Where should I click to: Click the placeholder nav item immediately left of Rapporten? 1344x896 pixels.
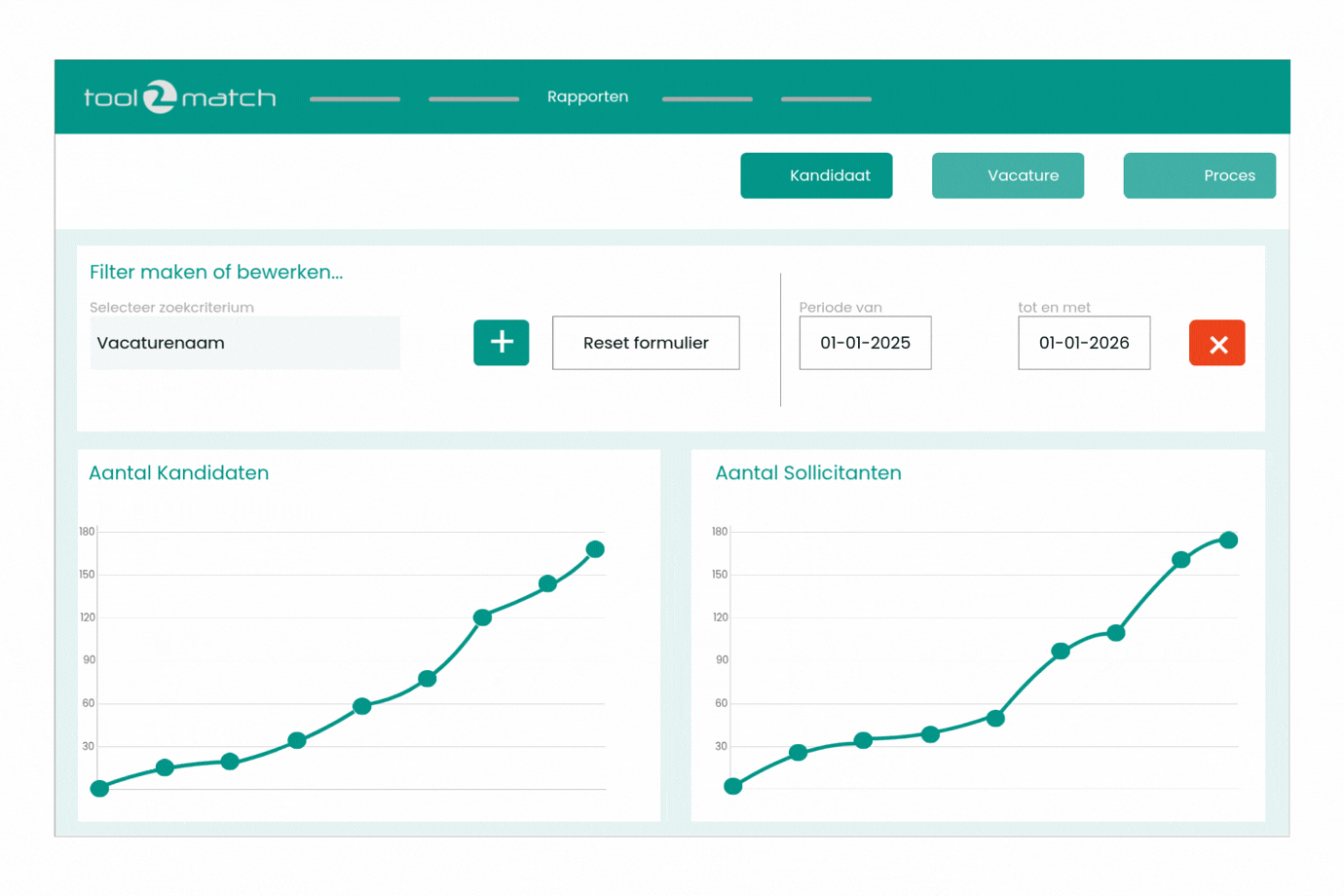[x=473, y=98]
